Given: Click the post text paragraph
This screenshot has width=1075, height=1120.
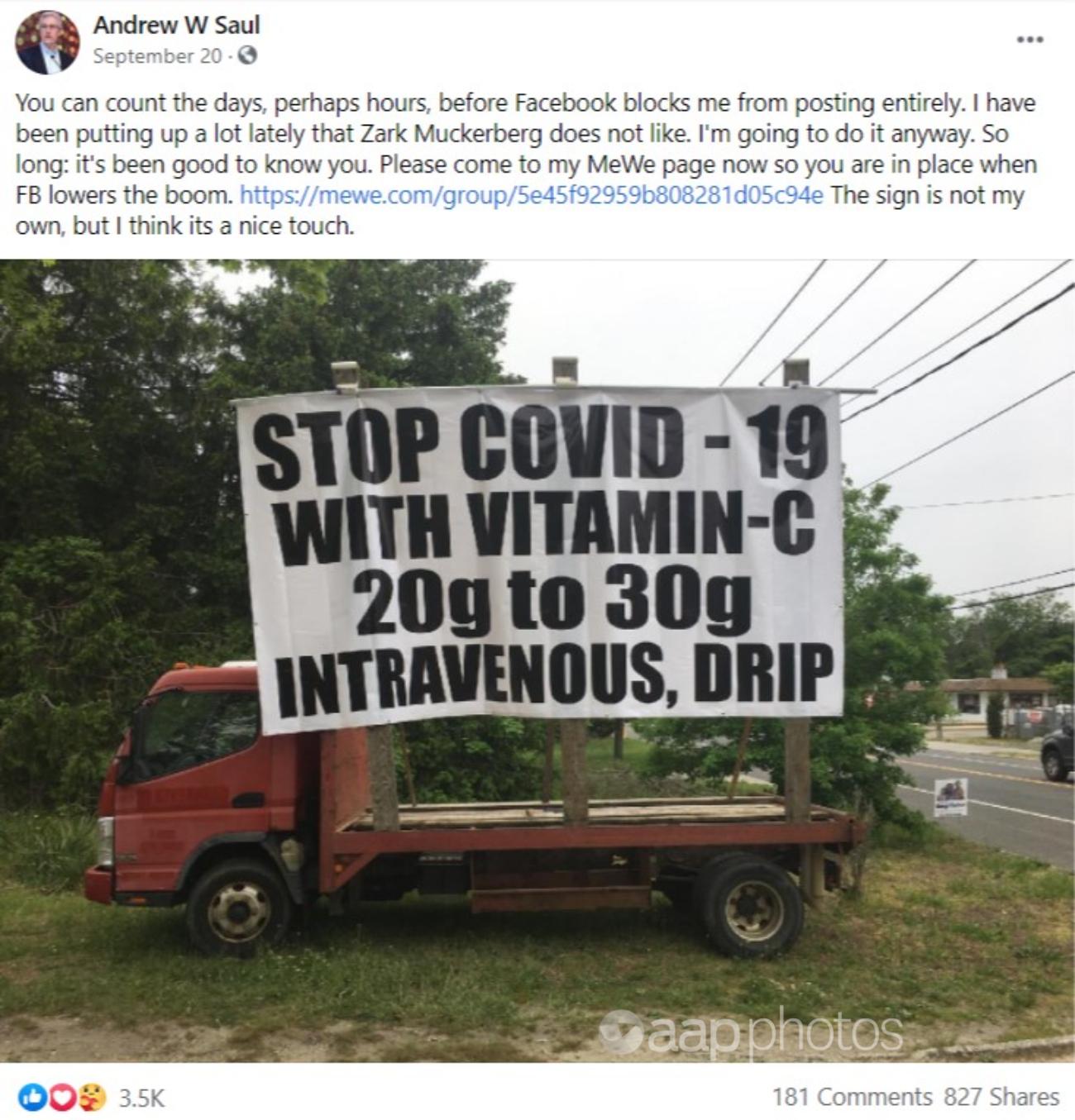Looking at the screenshot, I should (526, 164).
